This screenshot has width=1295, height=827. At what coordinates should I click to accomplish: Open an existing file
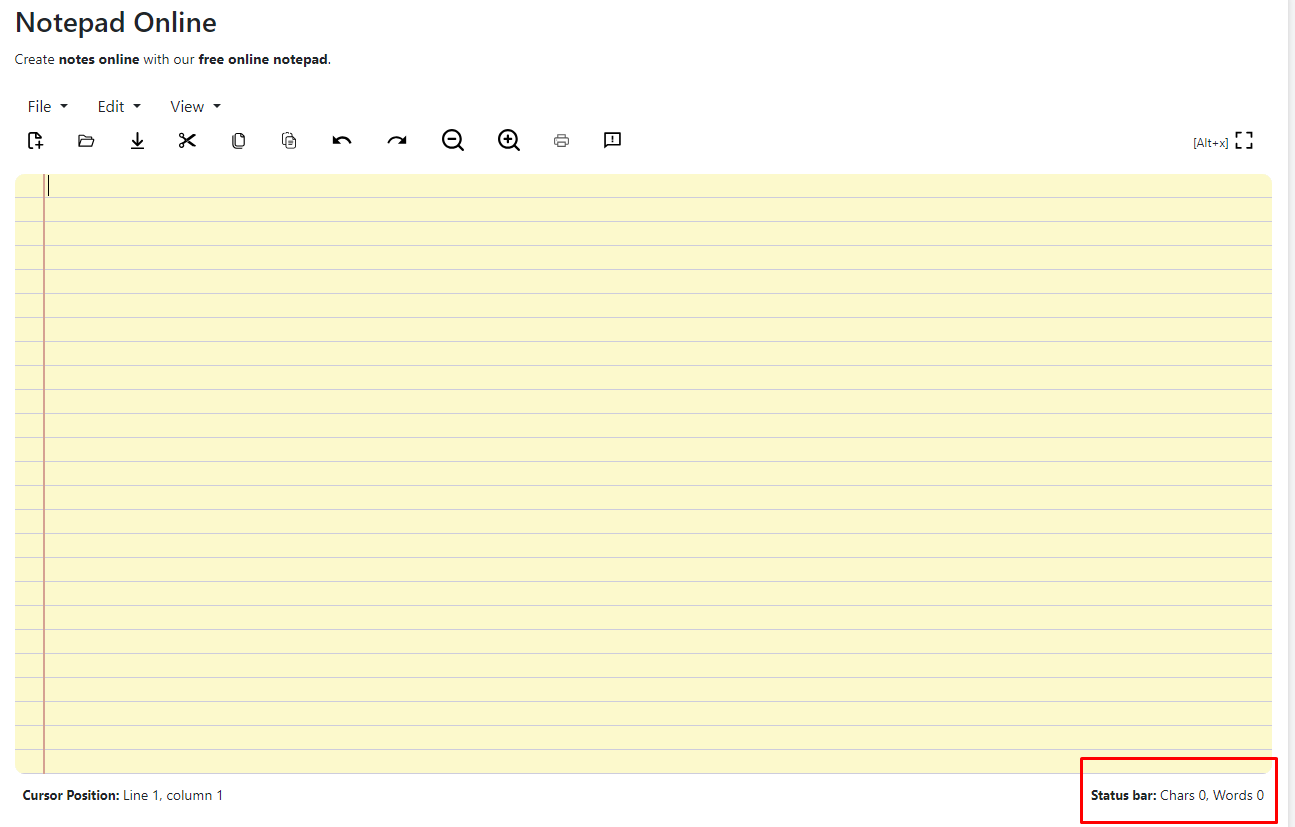(x=86, y=140)
